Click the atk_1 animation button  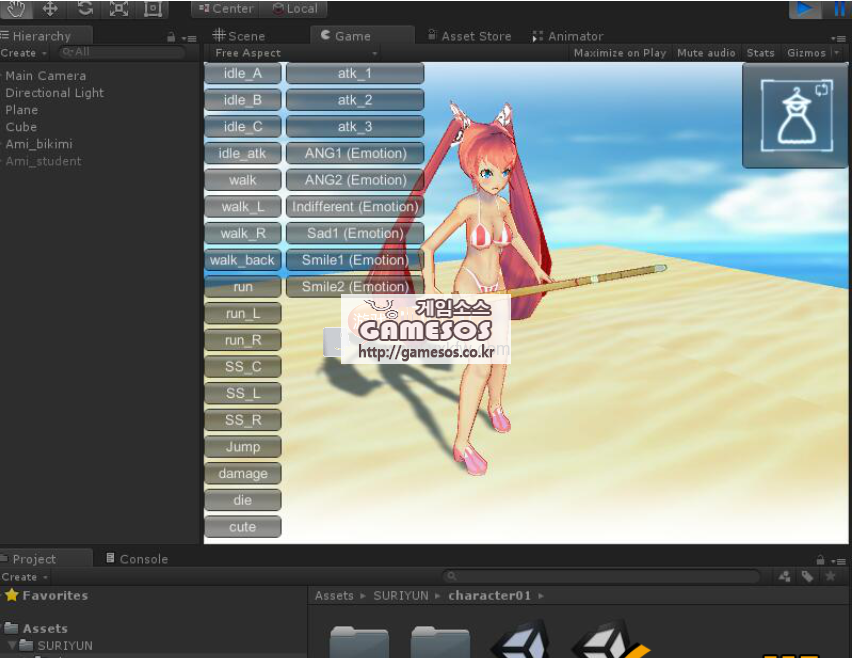pos(355,73)
